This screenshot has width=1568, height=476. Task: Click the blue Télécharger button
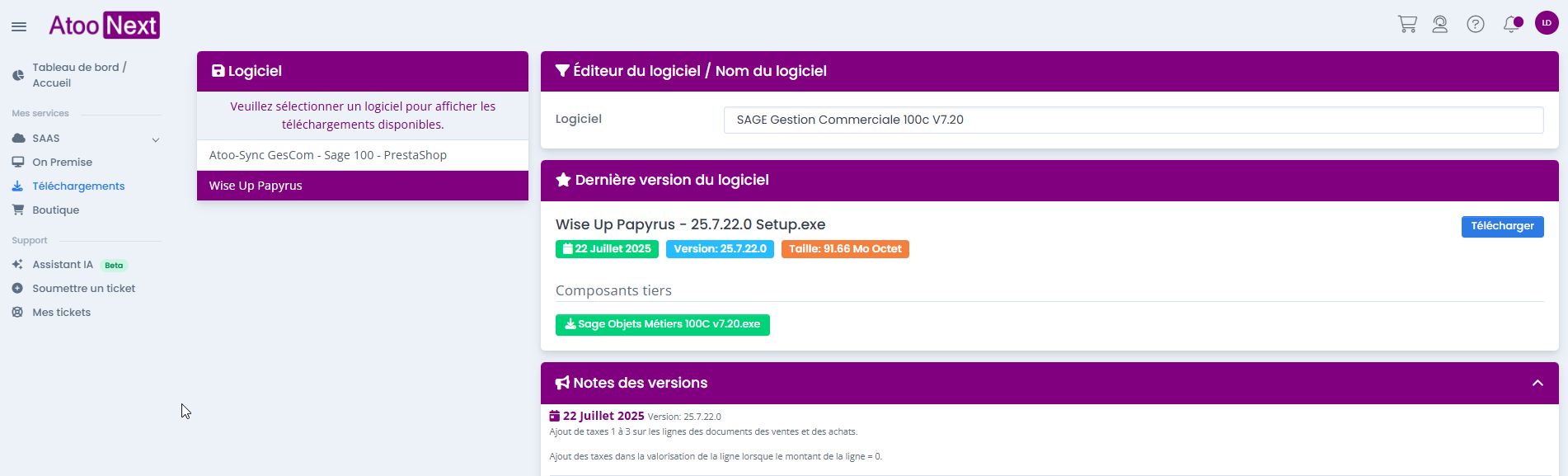click(1501, 226)
